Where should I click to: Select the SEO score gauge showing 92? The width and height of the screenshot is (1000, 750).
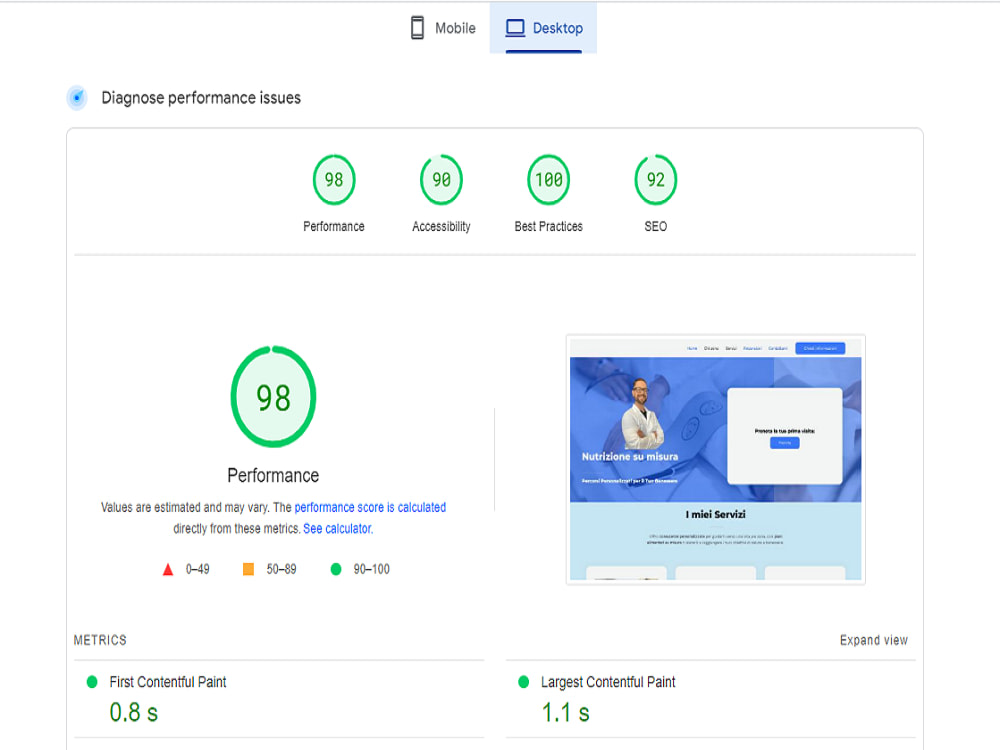pyautogui.click(x=655, y=179)
